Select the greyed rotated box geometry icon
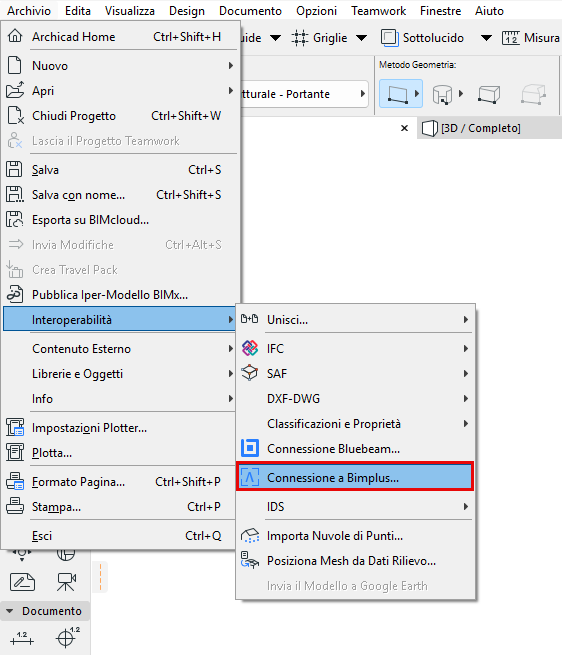The height and width of the screenshot is (655, 562). coord(534,94)
